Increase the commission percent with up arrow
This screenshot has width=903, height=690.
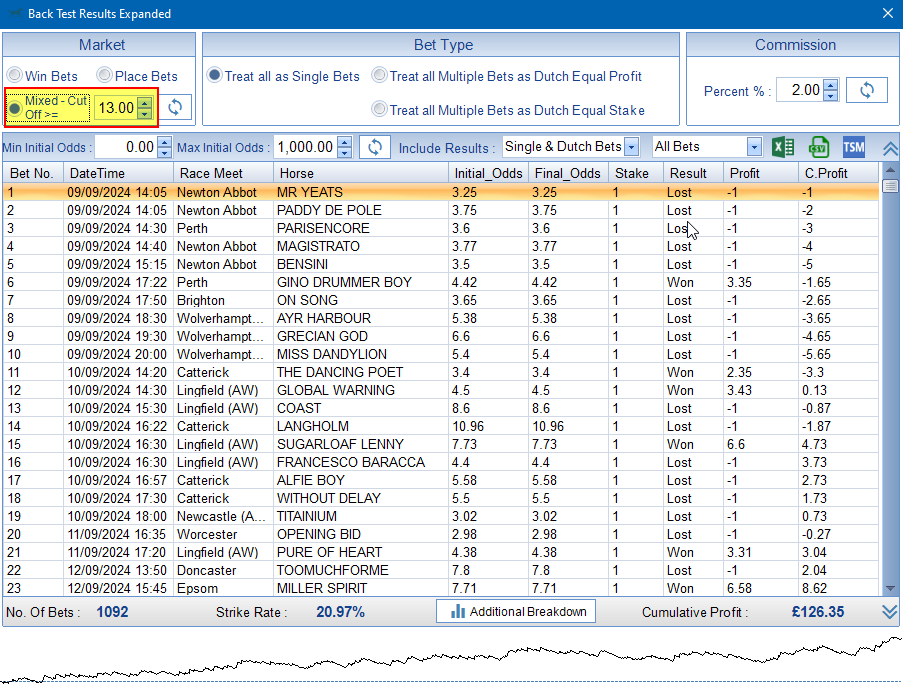pos(831,85)
